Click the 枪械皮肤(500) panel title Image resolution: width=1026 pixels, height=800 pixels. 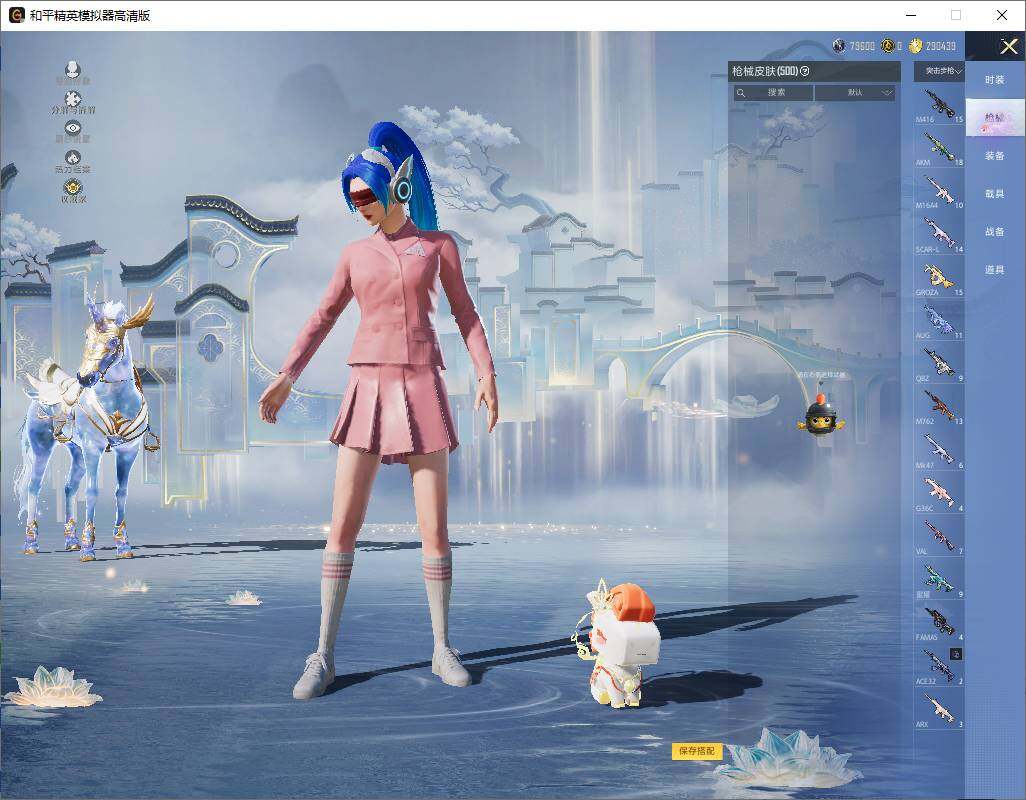tap(765, 71)
